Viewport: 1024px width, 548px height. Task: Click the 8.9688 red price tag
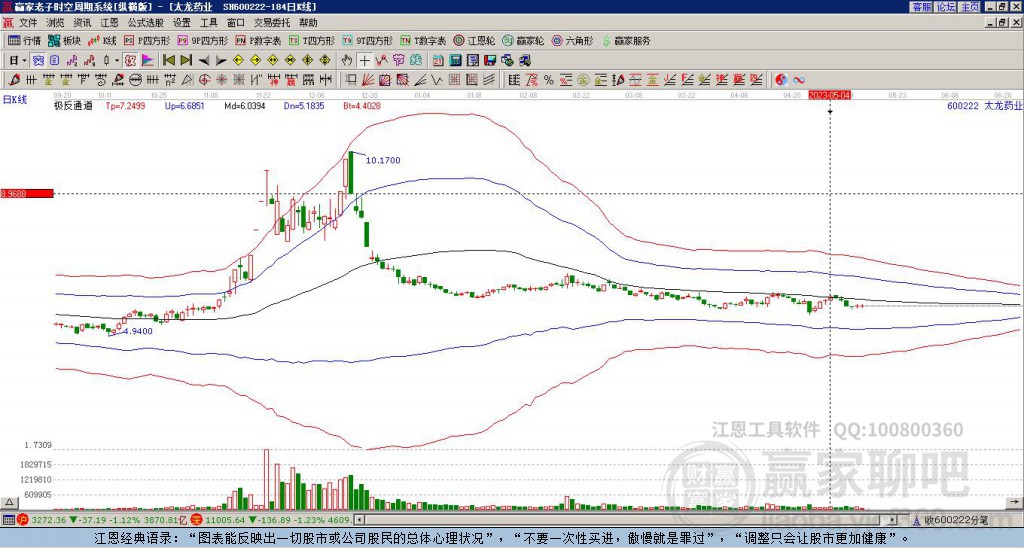tap(26, 194)
